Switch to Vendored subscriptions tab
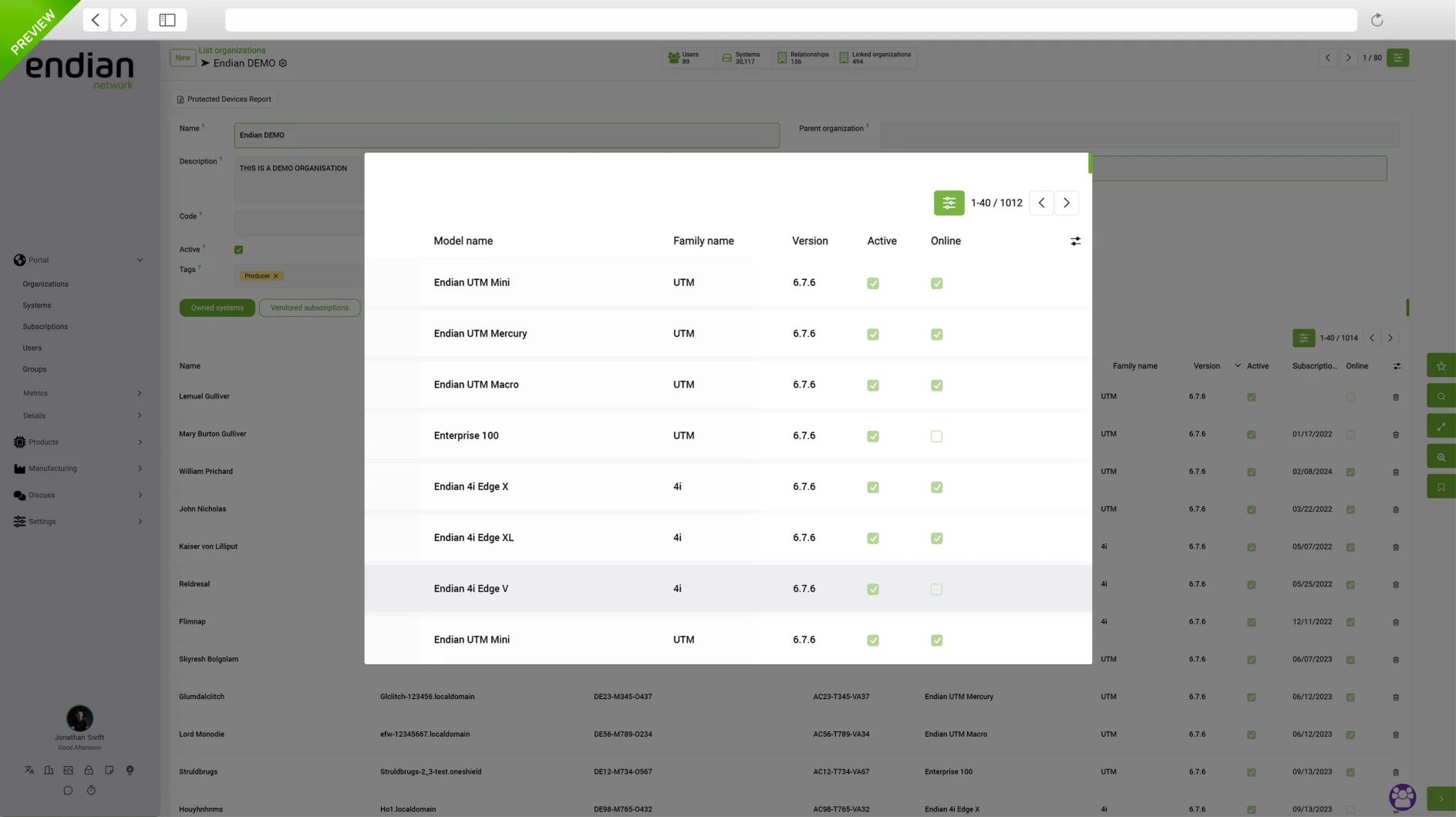This screenshot has height=817, width=1456. (x=309, y=308)
